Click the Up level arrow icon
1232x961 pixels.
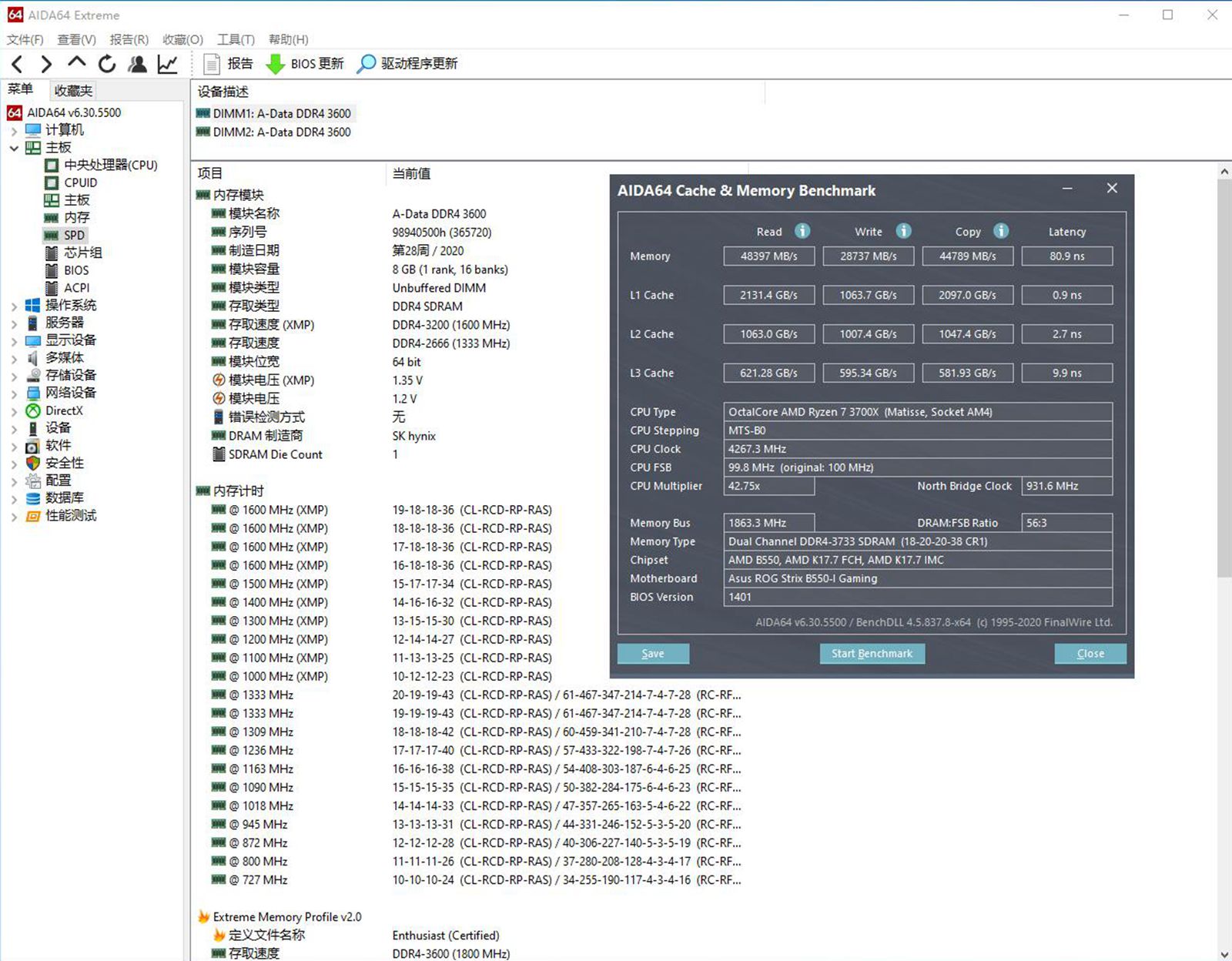pyautogui.click(x=76, y=62)
